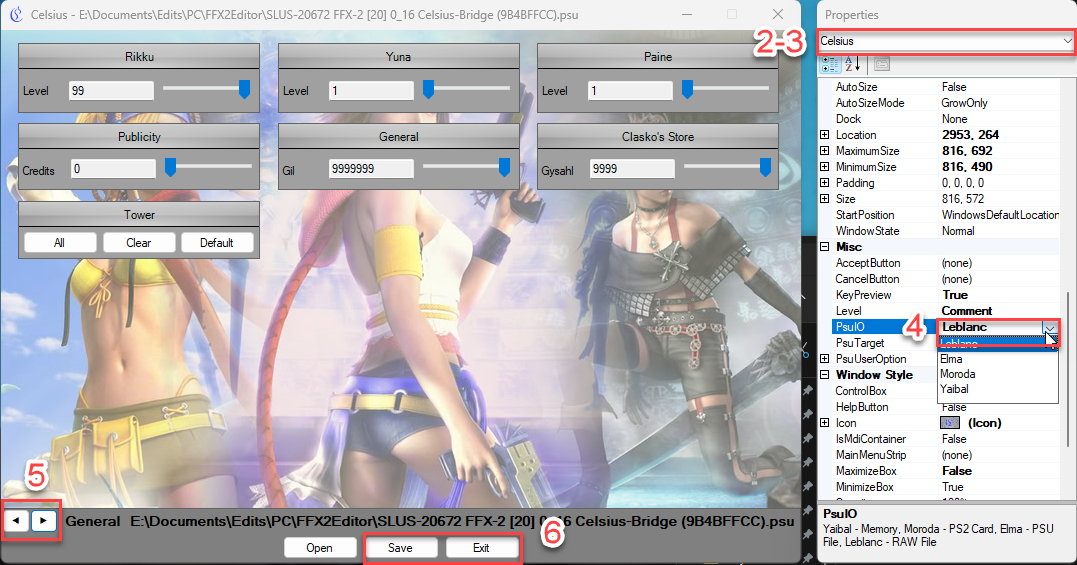Go to next page with right arrow
1077x565 pixels.
coord(45,521)
